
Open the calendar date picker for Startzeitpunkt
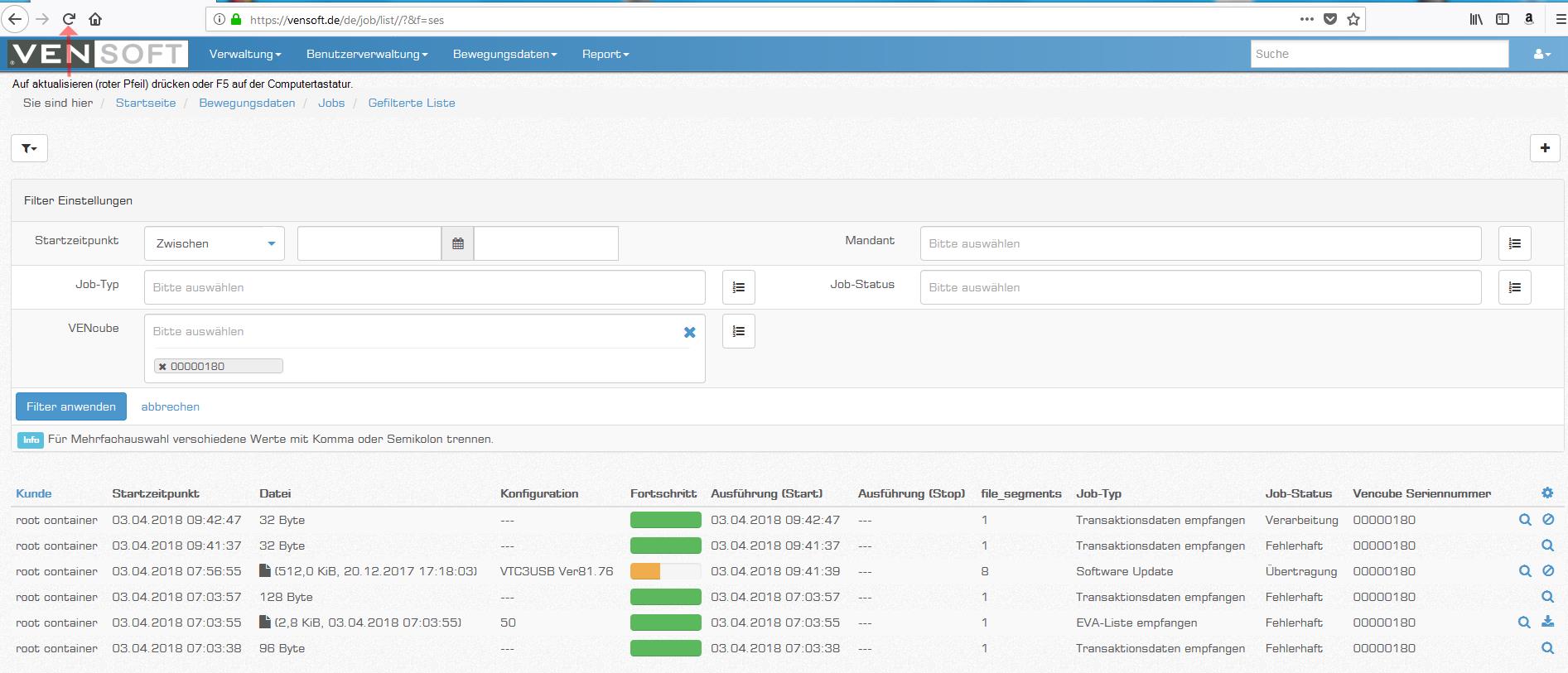pos(458,243)
